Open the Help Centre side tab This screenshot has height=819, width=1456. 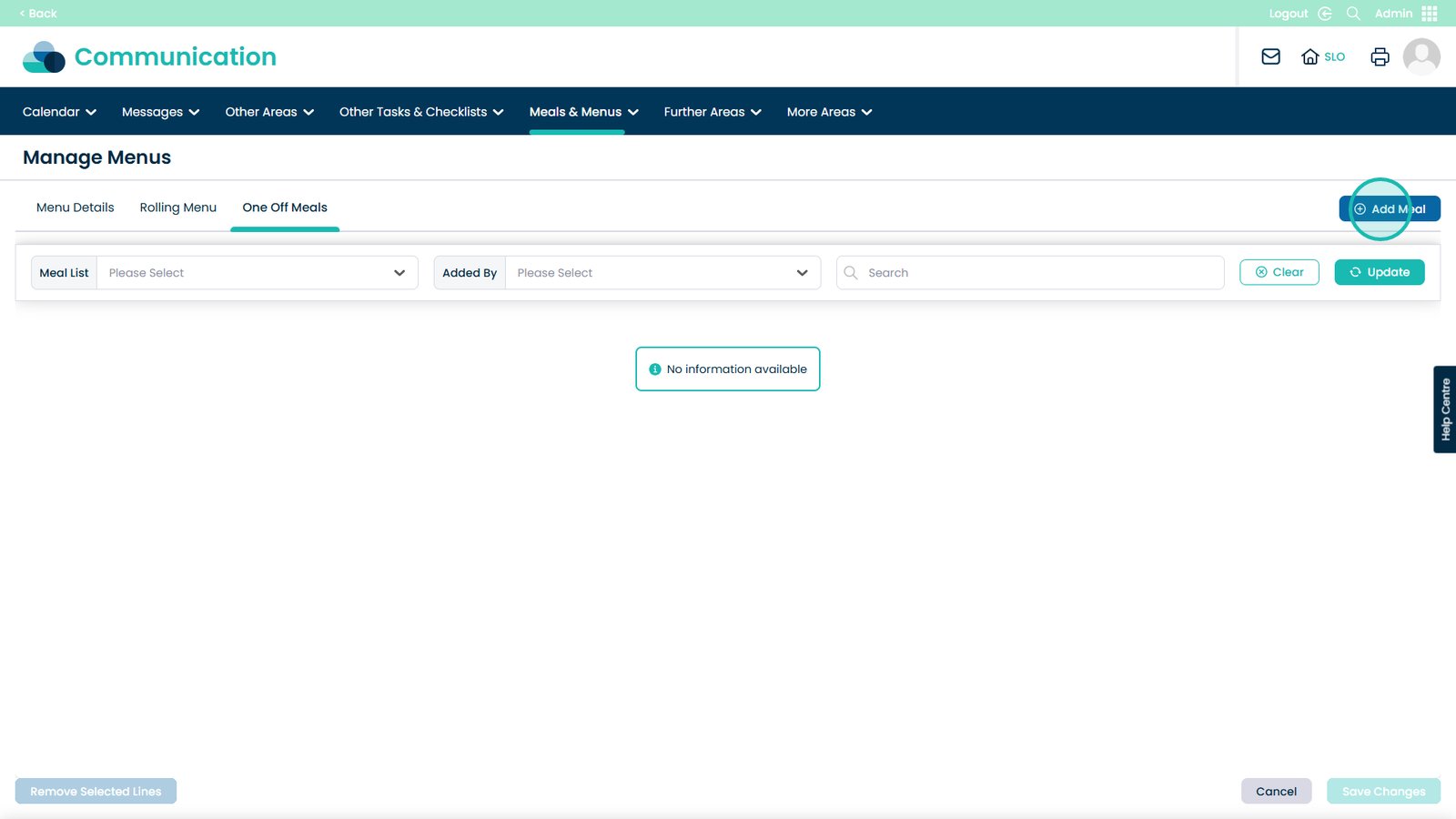(1444, 409)
